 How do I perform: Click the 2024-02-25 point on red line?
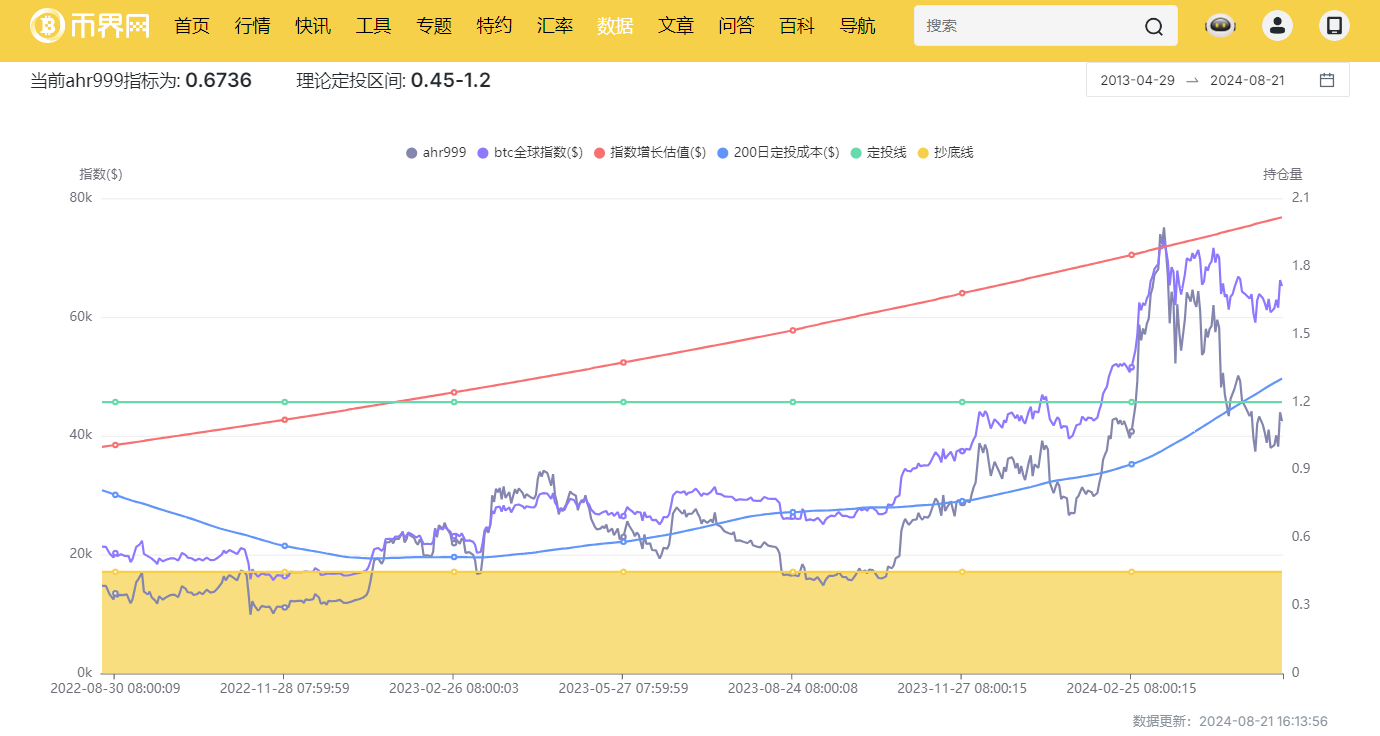[x=1131, y=255]
